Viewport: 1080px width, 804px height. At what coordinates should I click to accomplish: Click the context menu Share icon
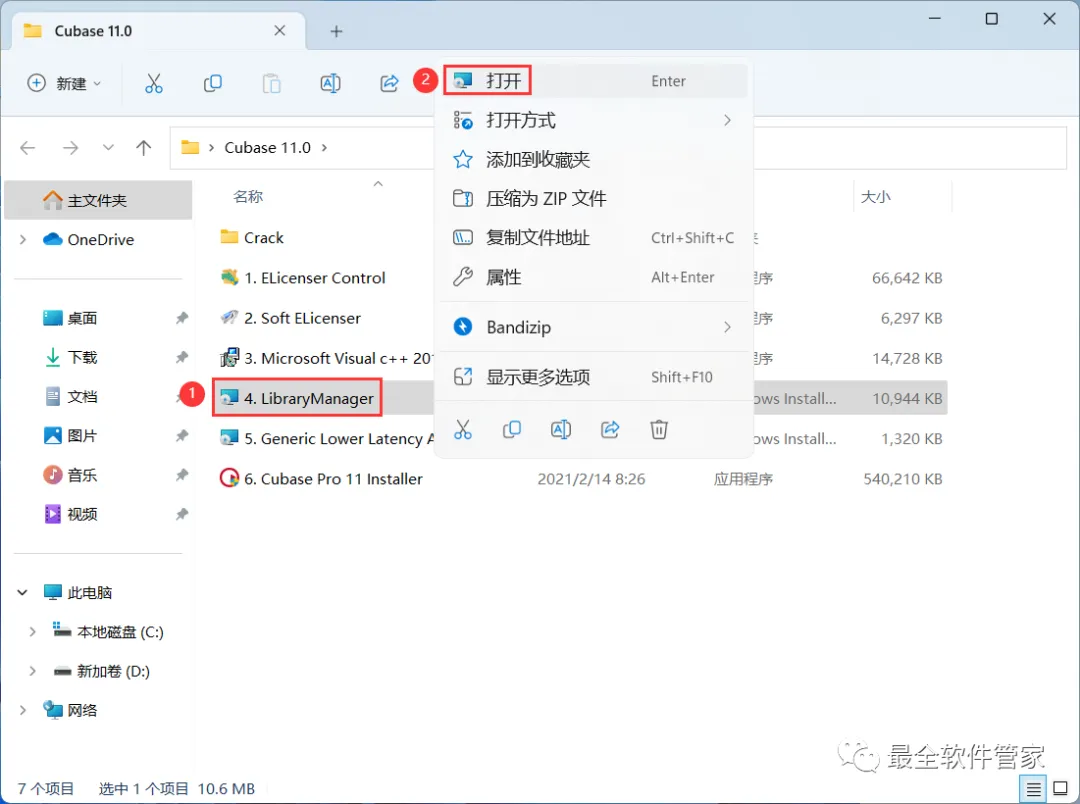(x=610, y=430)
